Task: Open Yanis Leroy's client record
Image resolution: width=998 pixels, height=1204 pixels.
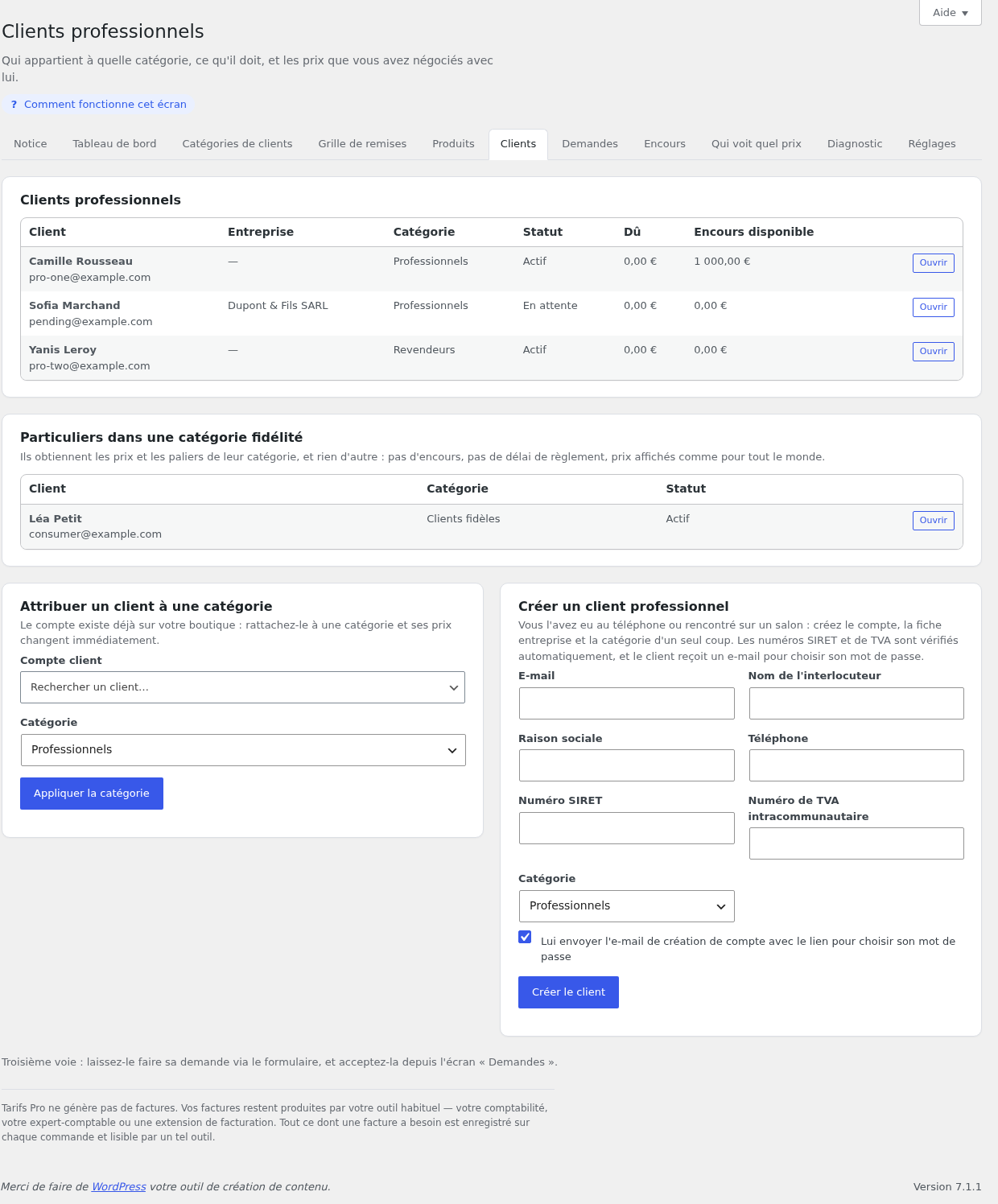Action: tap(933, 352)
